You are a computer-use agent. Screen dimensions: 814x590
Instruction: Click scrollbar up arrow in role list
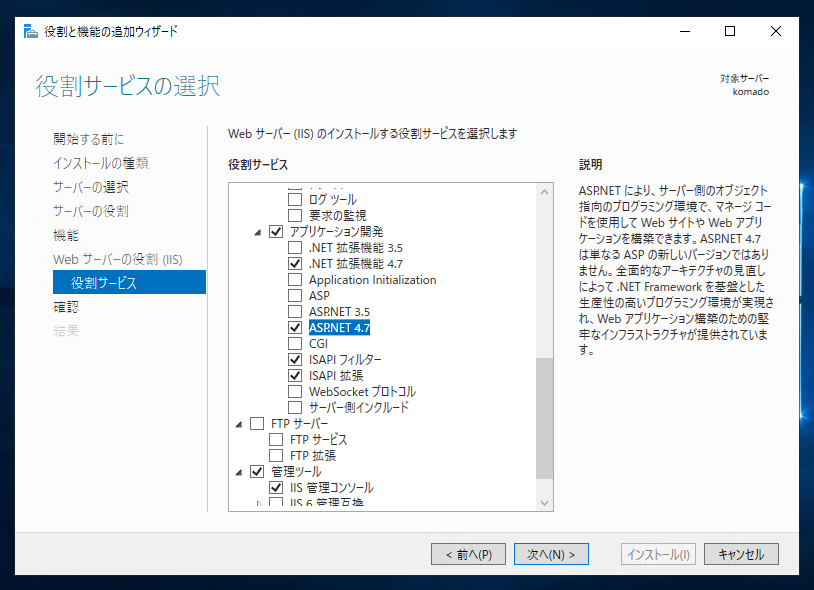(545, 192)
